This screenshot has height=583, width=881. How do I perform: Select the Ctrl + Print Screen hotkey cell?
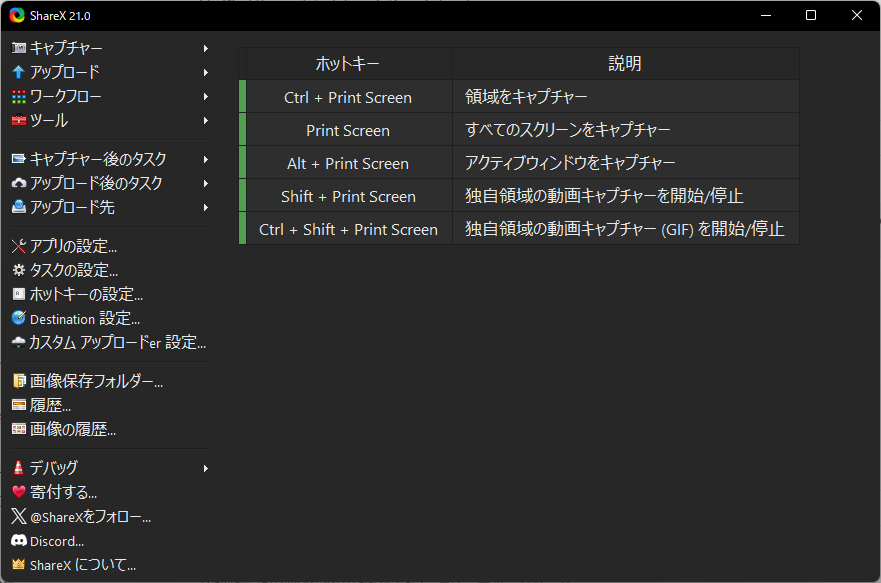click(x=349, y=97)
